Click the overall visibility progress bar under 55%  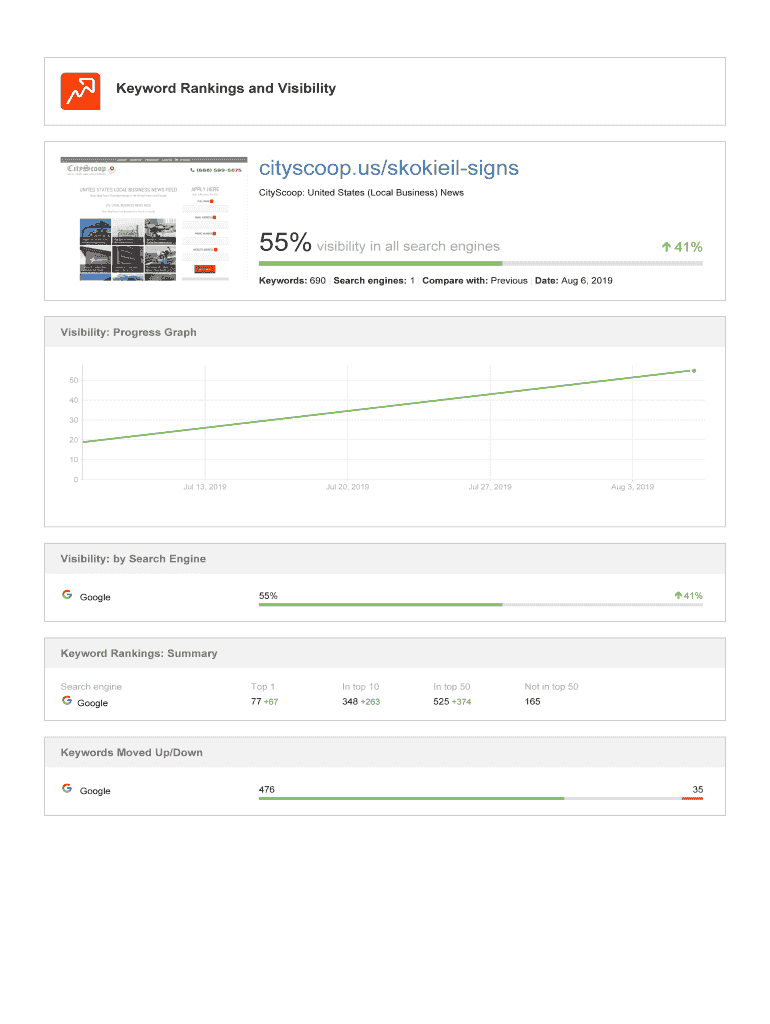pyautogui.click(x=480, y=264)
